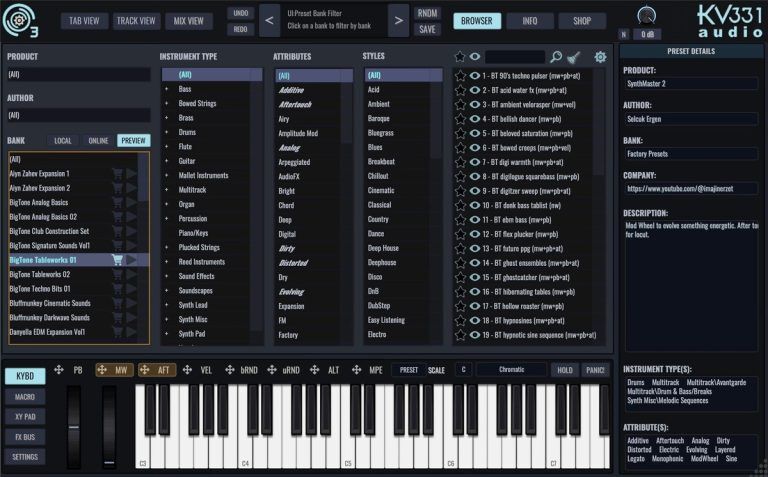Click the move-arrows icon next to bRND
Screen dimensions: 768x477
[229, 370]
